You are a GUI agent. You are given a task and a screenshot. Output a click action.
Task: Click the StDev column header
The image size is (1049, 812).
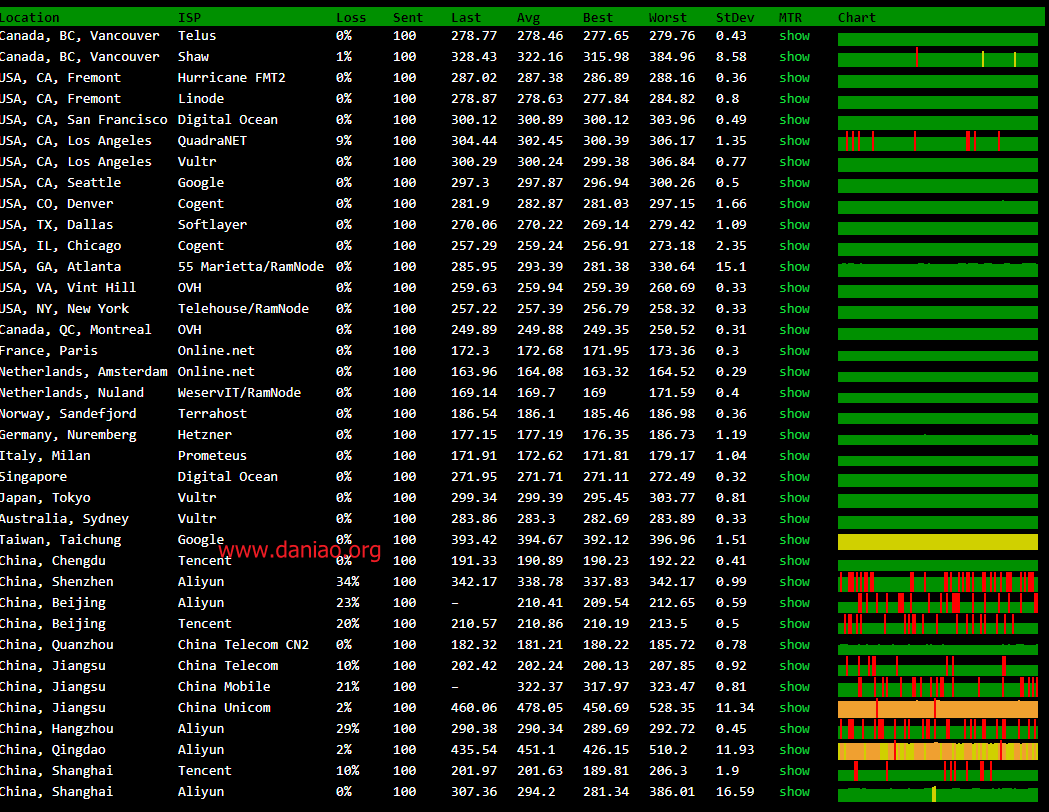click(735, 17)
